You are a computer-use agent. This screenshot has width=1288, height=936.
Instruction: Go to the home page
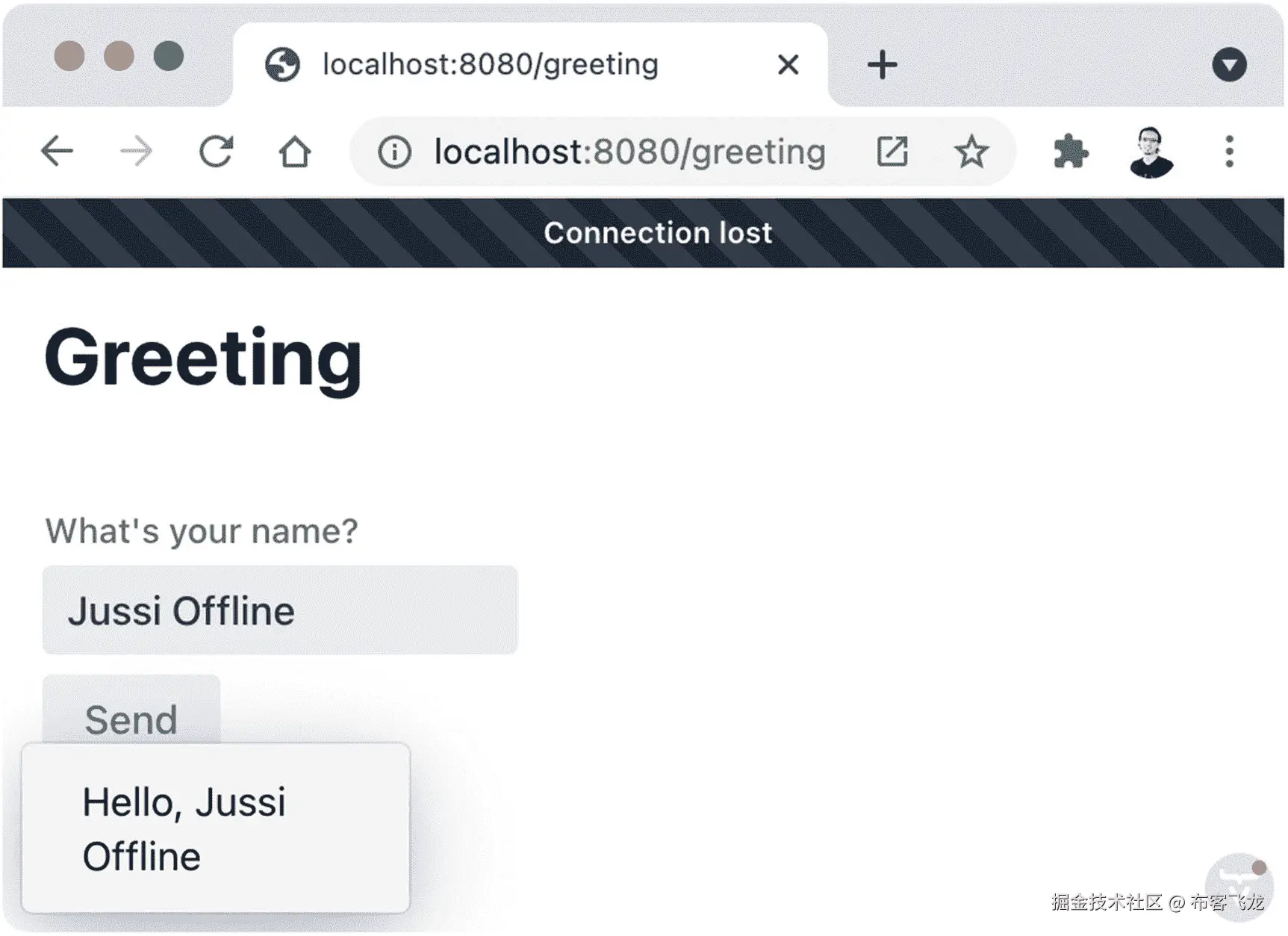click(x=295, y=152)
